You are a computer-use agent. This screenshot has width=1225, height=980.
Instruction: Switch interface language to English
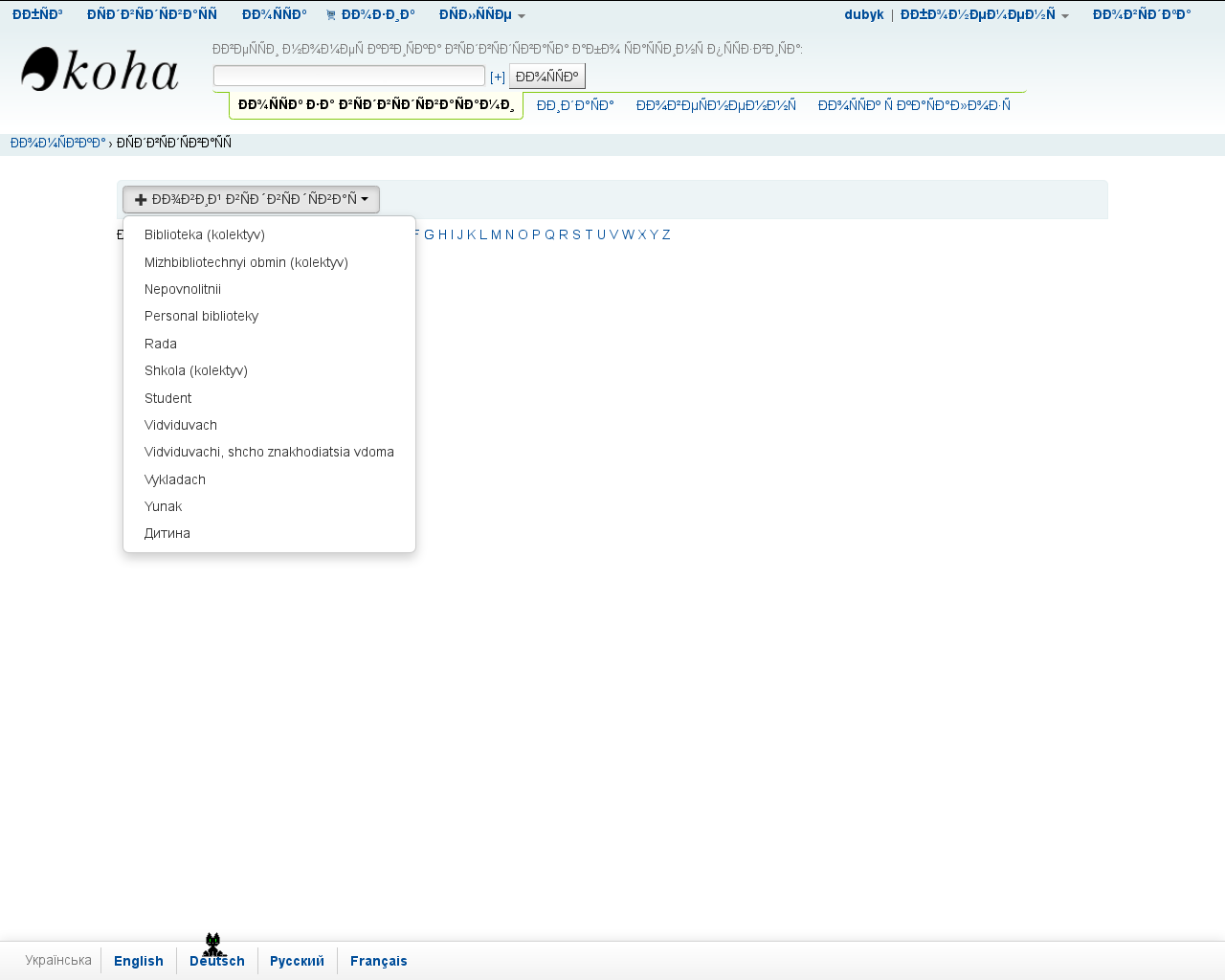click(139, 961)
